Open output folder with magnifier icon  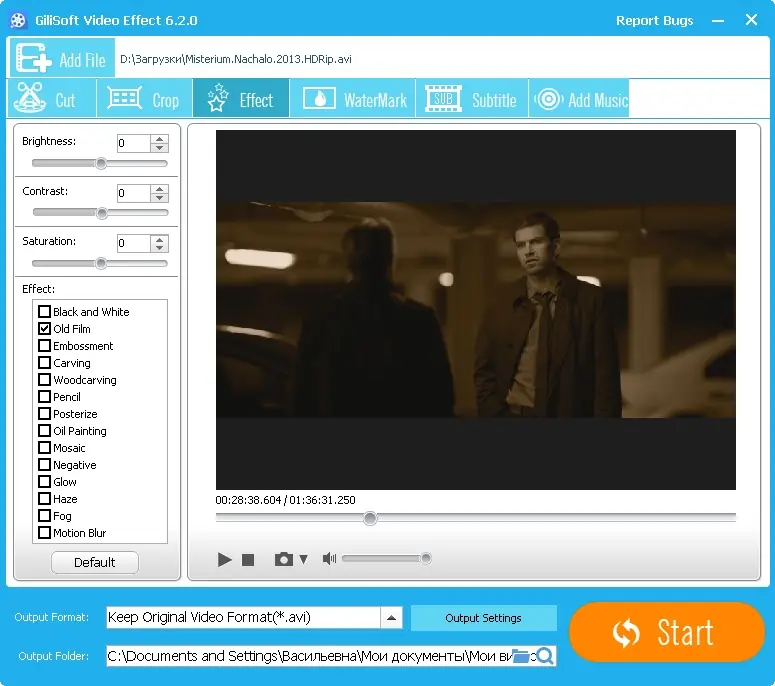(545, 656)
